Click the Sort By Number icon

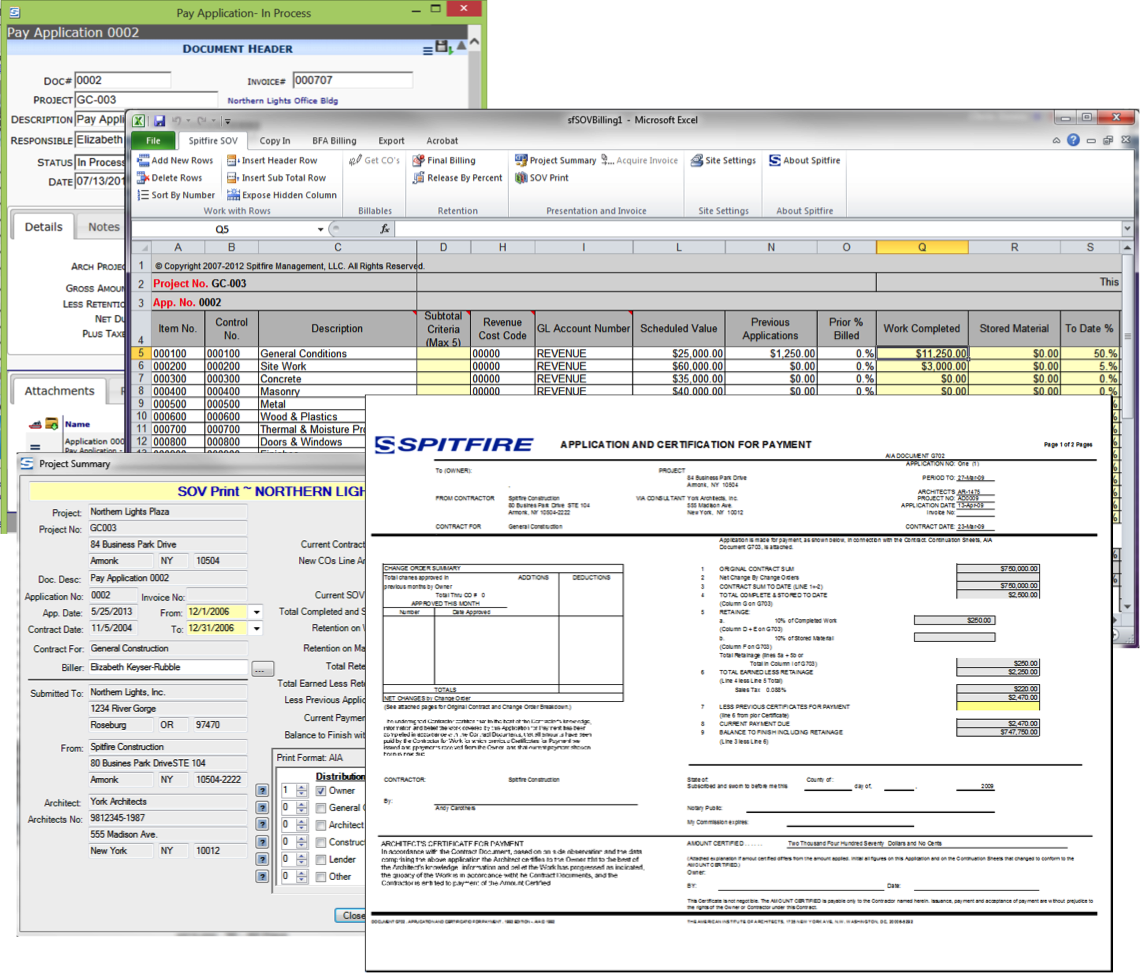143,196
